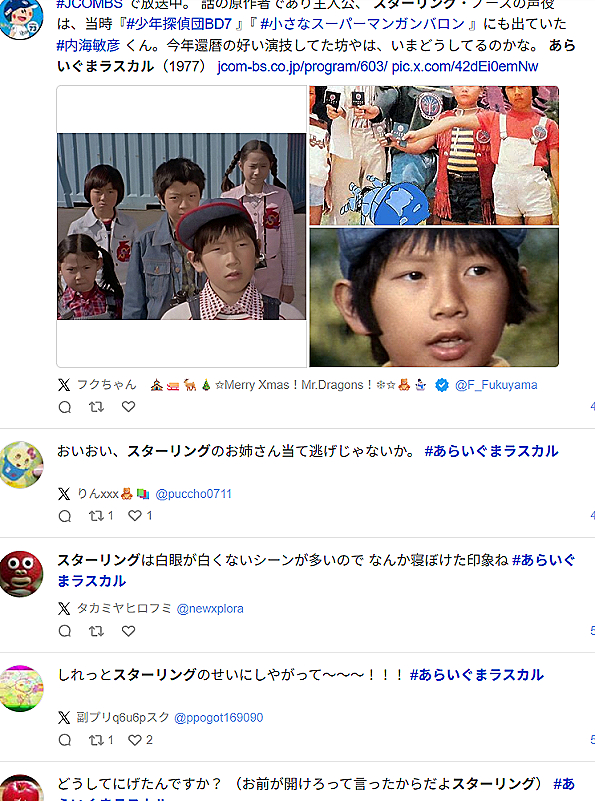595x801 pixels.
Task: Open the jcom-bs.co.jp/program/603/ link
Action: click(x=302, y=67)
